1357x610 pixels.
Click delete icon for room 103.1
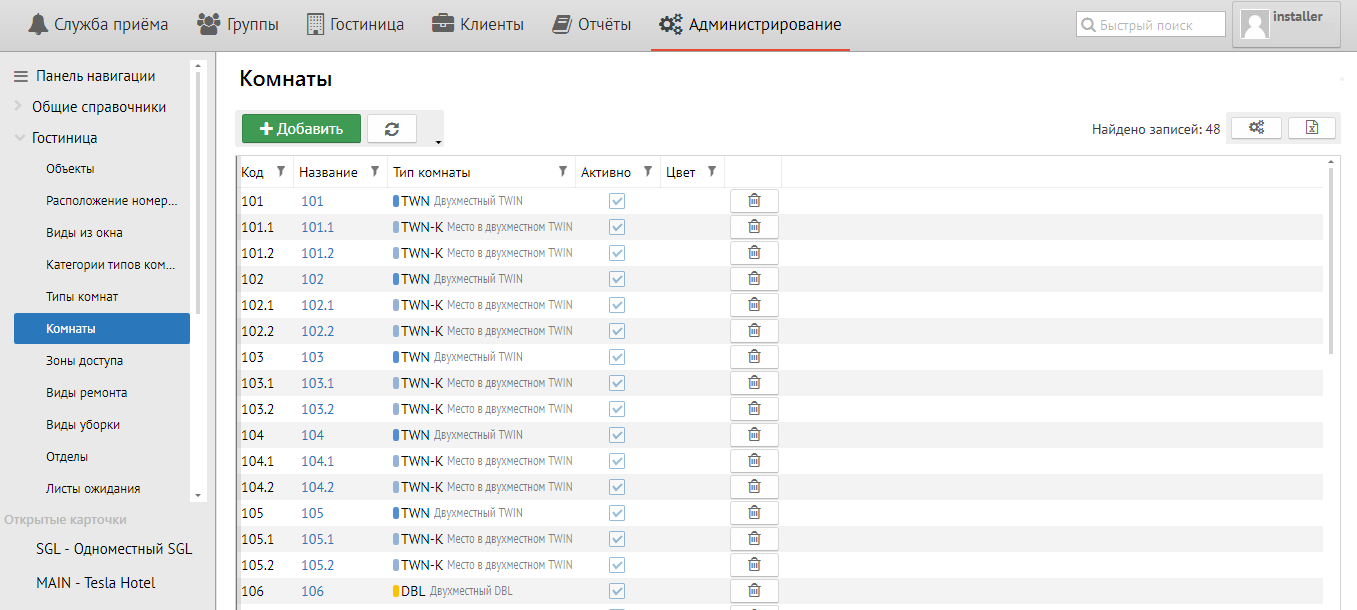point(754,383)
